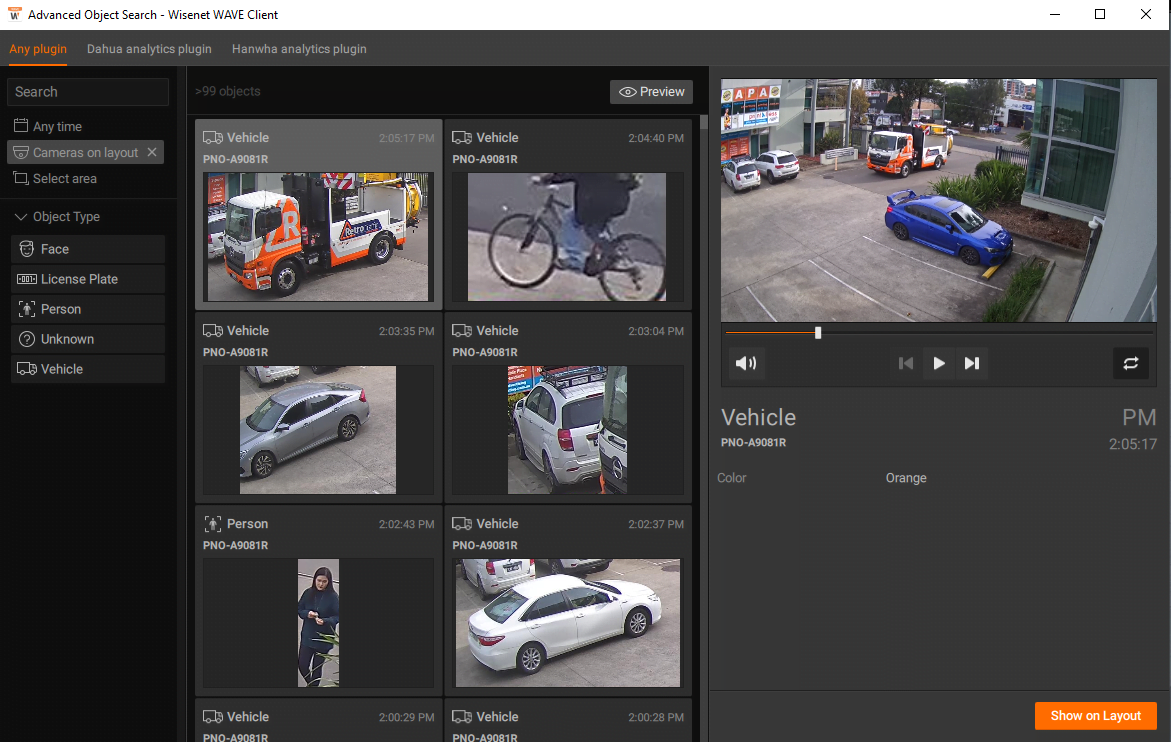Click the Vehicle icon on the 2:00:29 PM card
The image size is (1171, 742).
213,717
